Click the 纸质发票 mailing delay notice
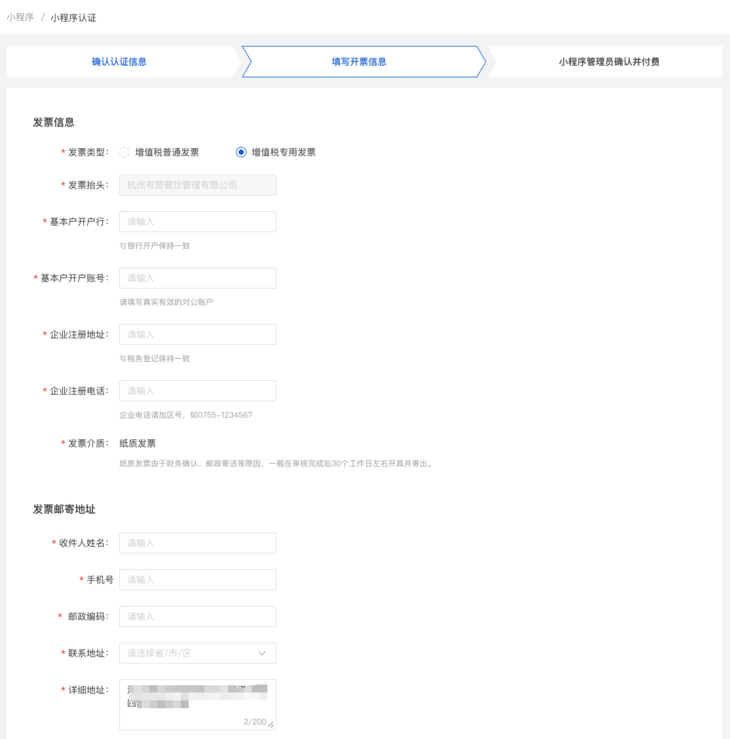This screenshot has height=739, width=730. tap(277, 464)
